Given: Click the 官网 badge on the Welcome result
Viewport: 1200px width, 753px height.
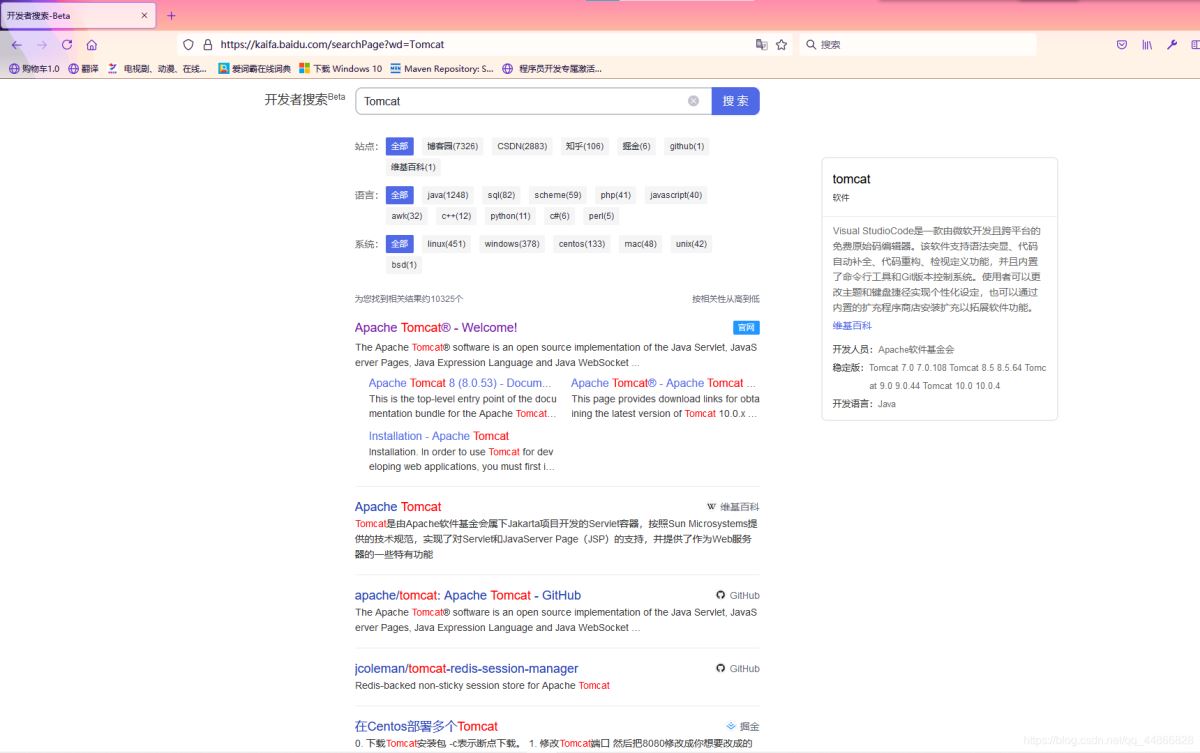Looking at the screenshot, I should click(744, 328).
